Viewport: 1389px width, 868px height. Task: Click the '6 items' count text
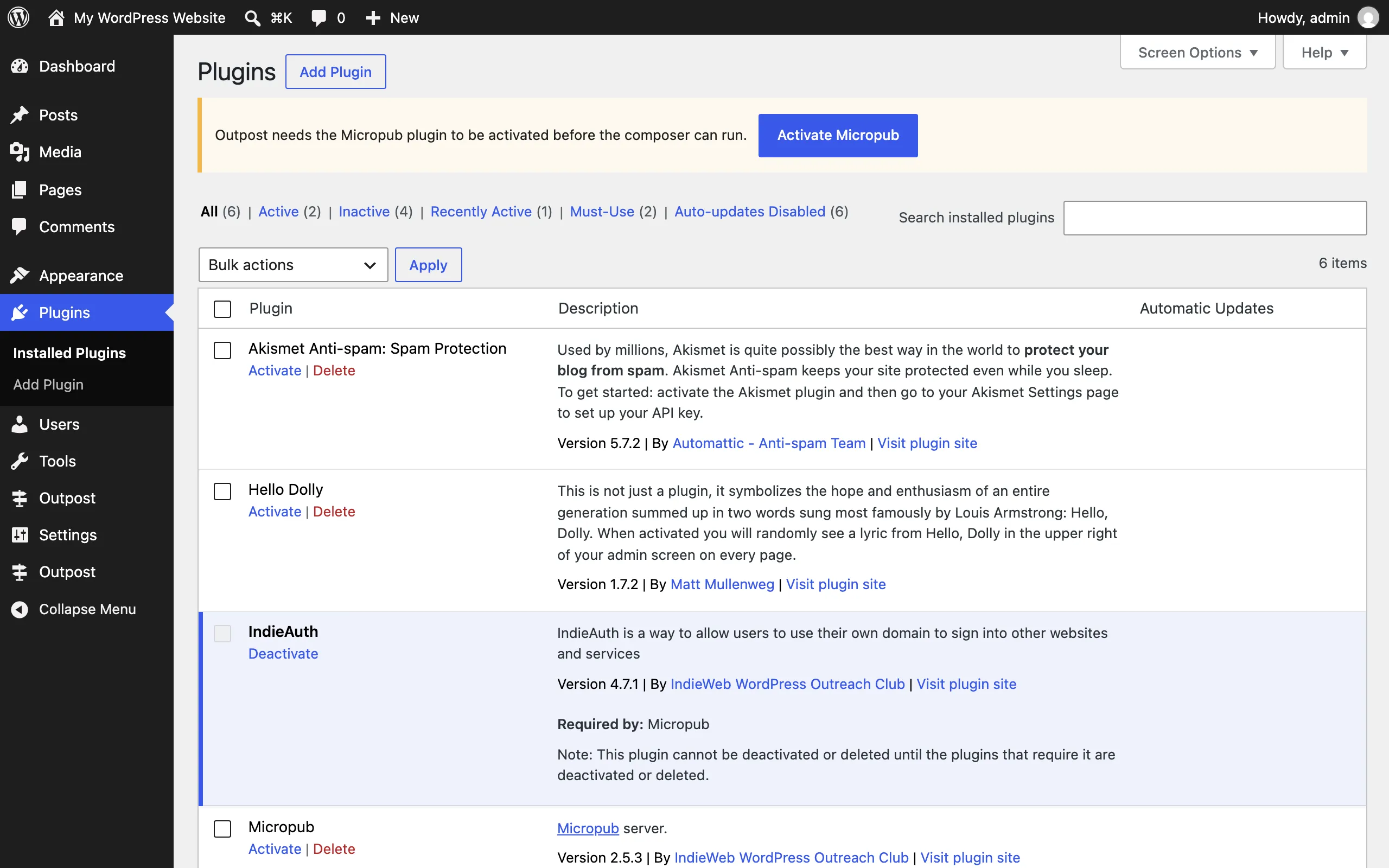click(x=1342, y=263)
